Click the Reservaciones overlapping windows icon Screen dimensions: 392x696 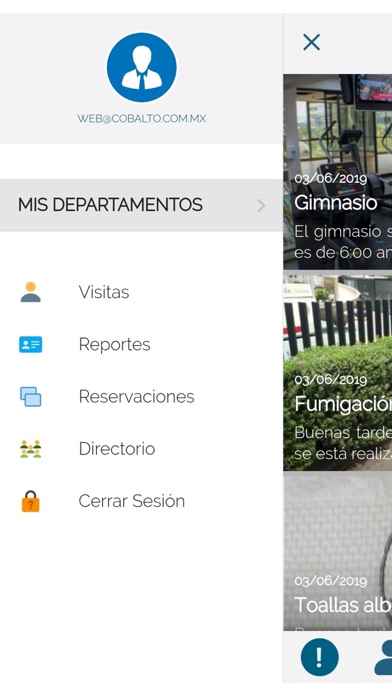tap(31, 396)
